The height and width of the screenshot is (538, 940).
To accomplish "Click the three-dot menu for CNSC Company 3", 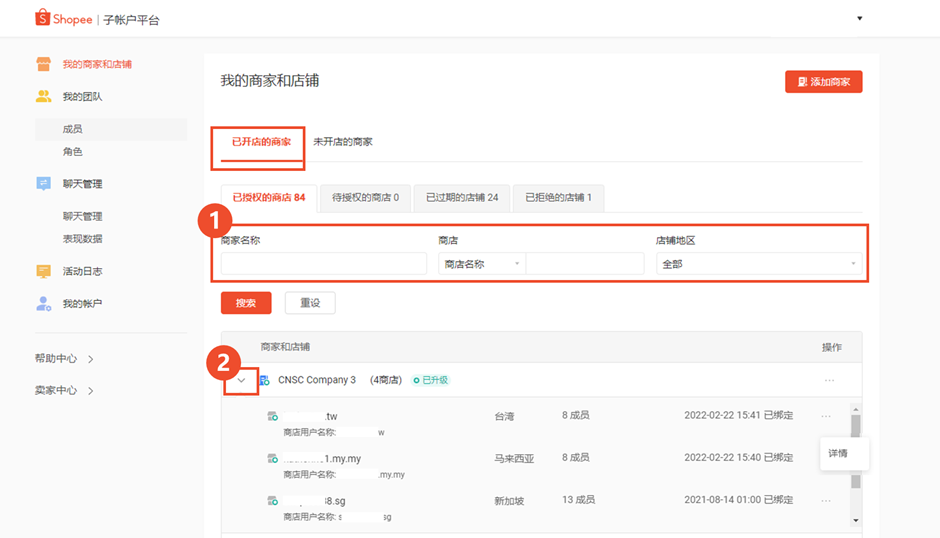I will tap(829, 380).
